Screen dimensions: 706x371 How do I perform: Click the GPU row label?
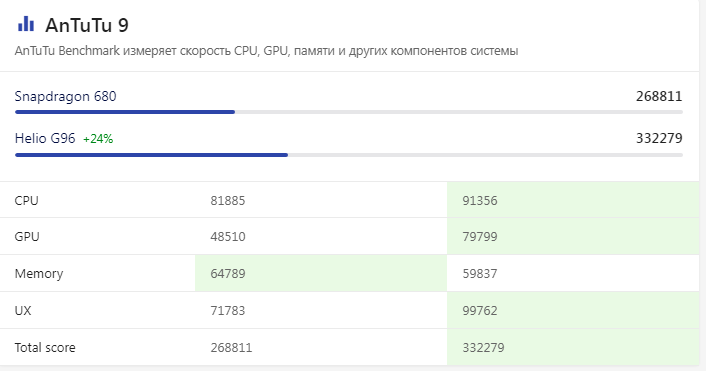[27, 237]
